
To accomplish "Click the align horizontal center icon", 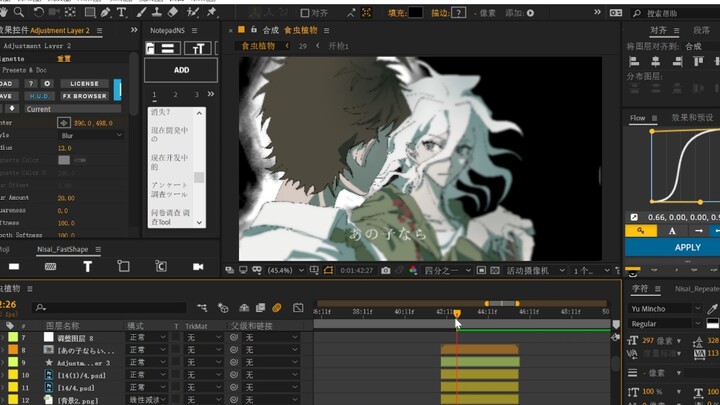I will [x=656, y=61].
